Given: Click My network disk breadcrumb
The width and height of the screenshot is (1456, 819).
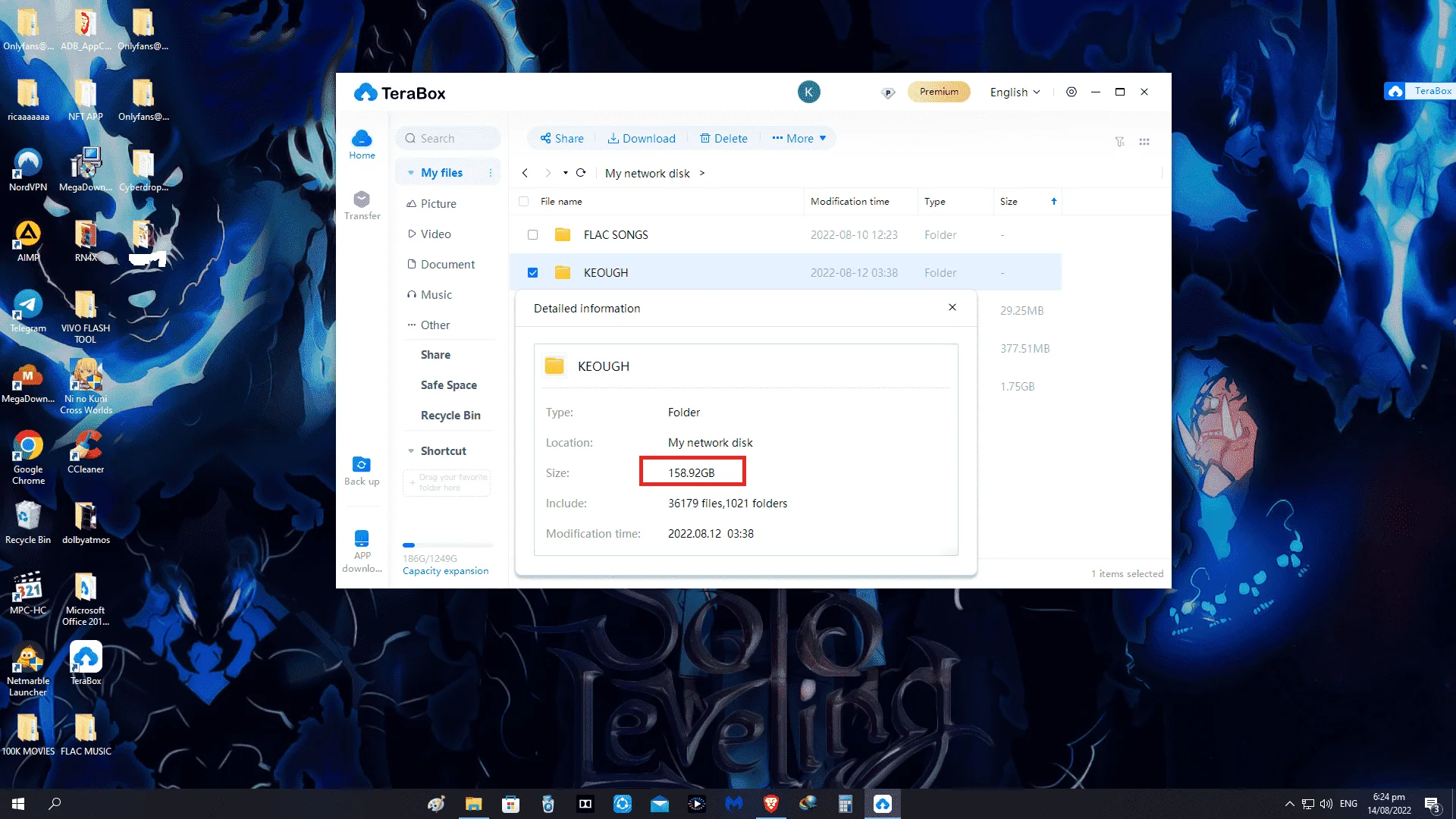Looking at the screenshot, I should [x=647, y=173].
